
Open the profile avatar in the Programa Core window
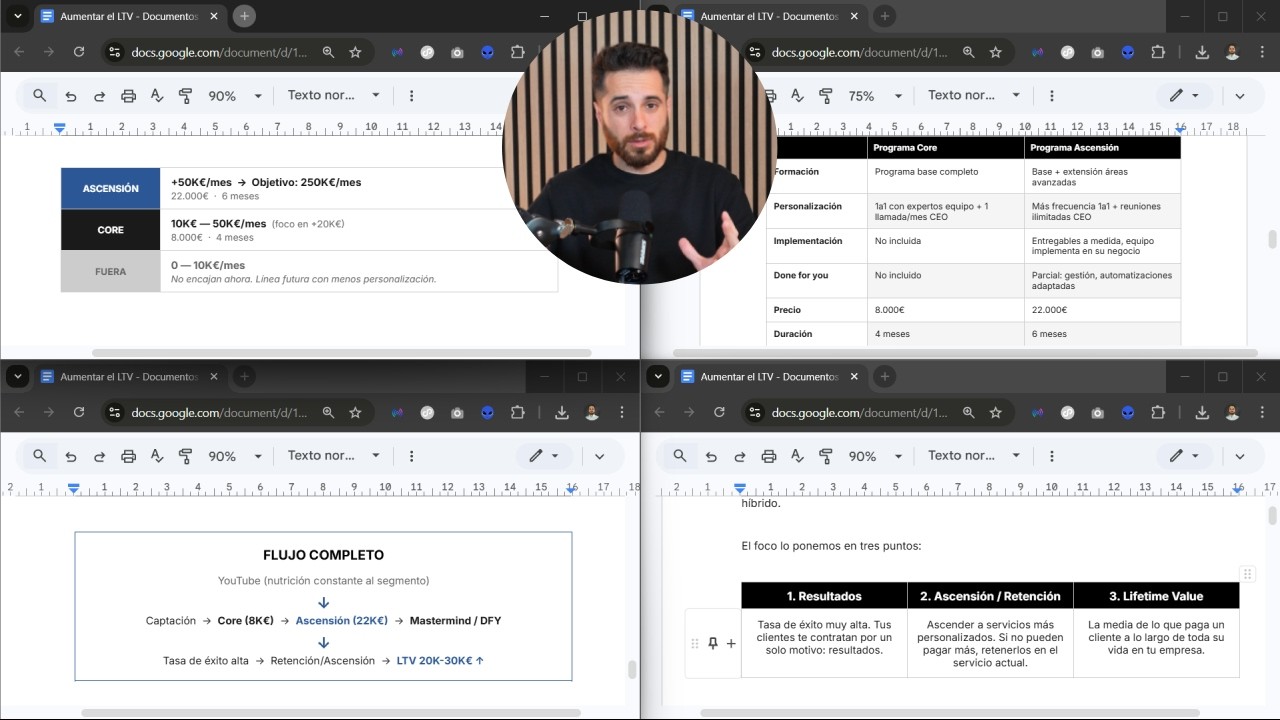click(1232, 52)
